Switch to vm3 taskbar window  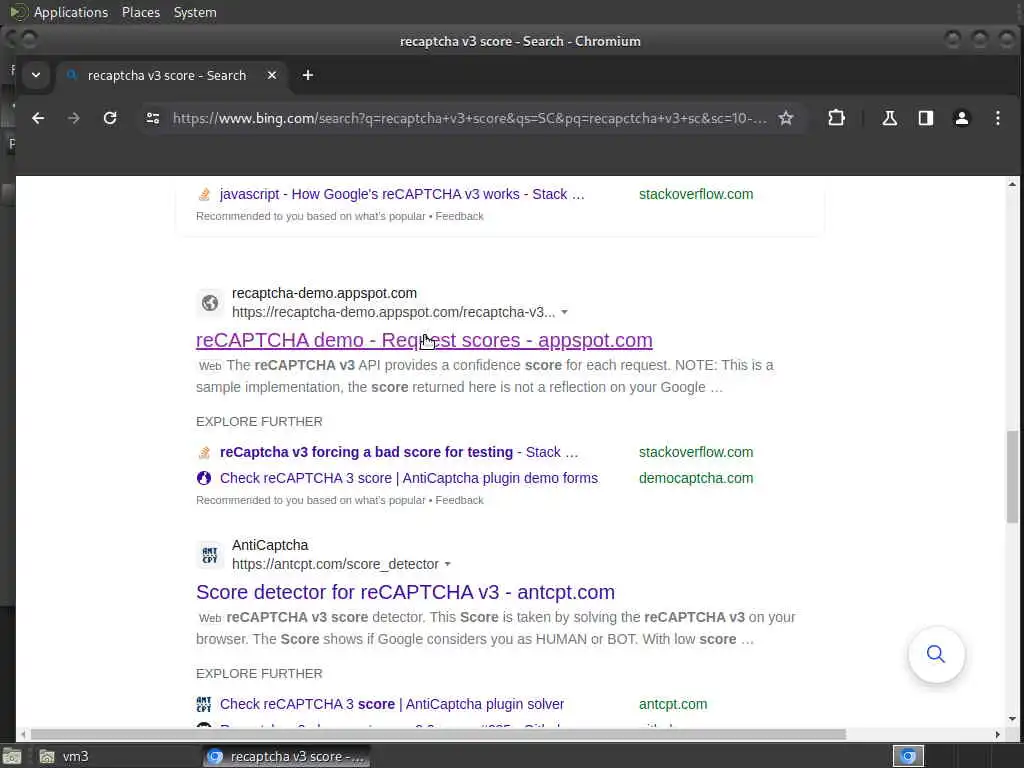[x=118, y=756]
